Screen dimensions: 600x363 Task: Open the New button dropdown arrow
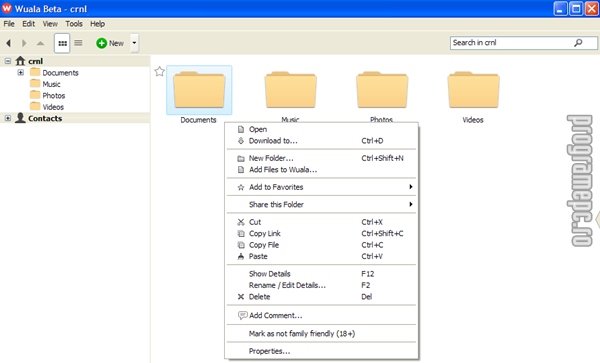(134, 43)
